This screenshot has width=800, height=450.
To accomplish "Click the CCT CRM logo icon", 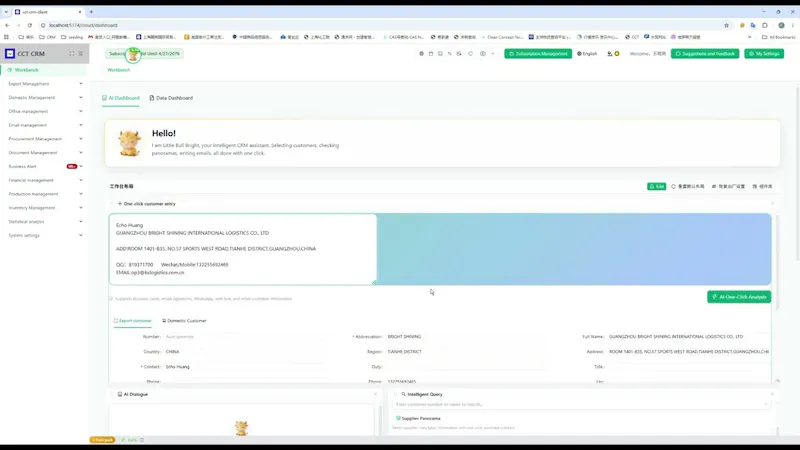I will click(x=10, y=54).
